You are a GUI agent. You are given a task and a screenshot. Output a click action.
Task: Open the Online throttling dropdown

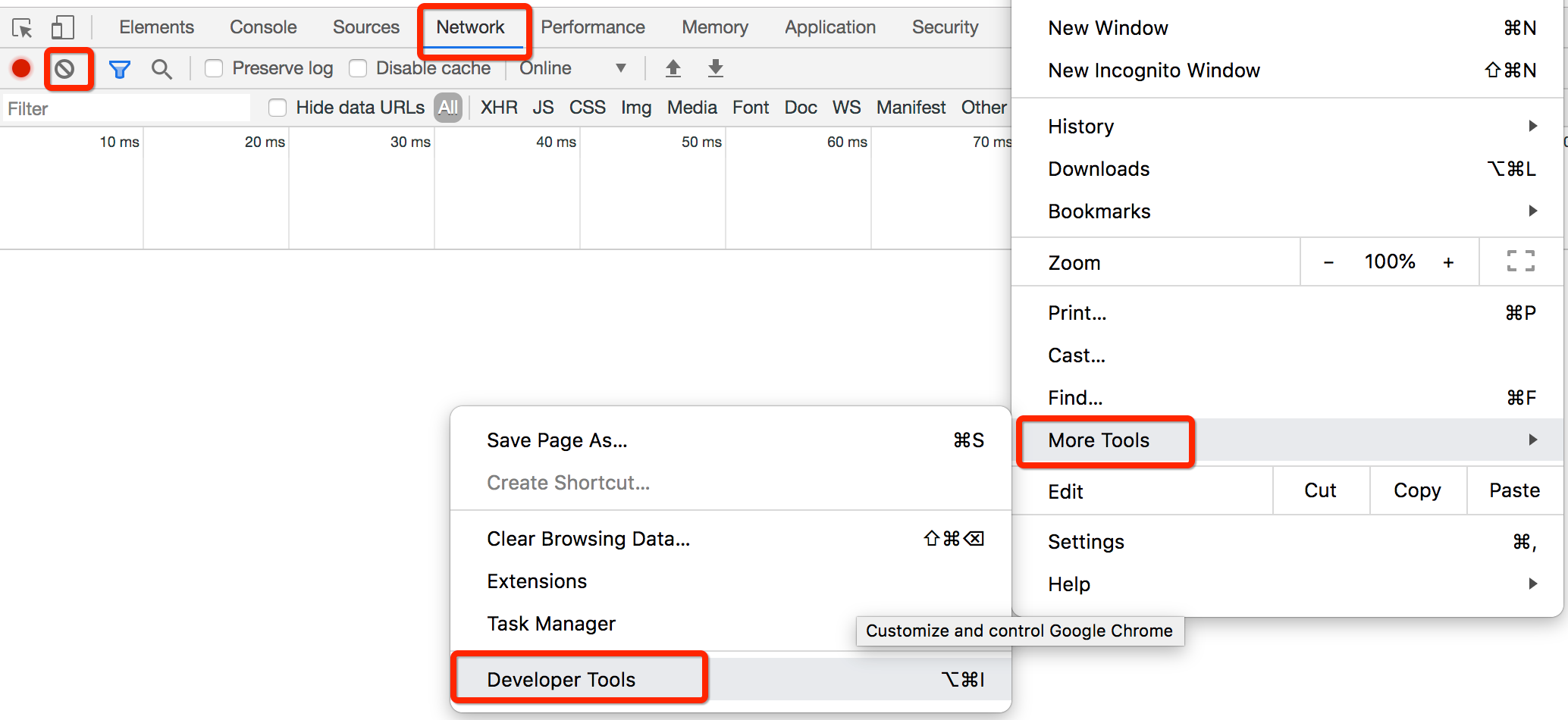pyautogui.click(x=573, y=68)
